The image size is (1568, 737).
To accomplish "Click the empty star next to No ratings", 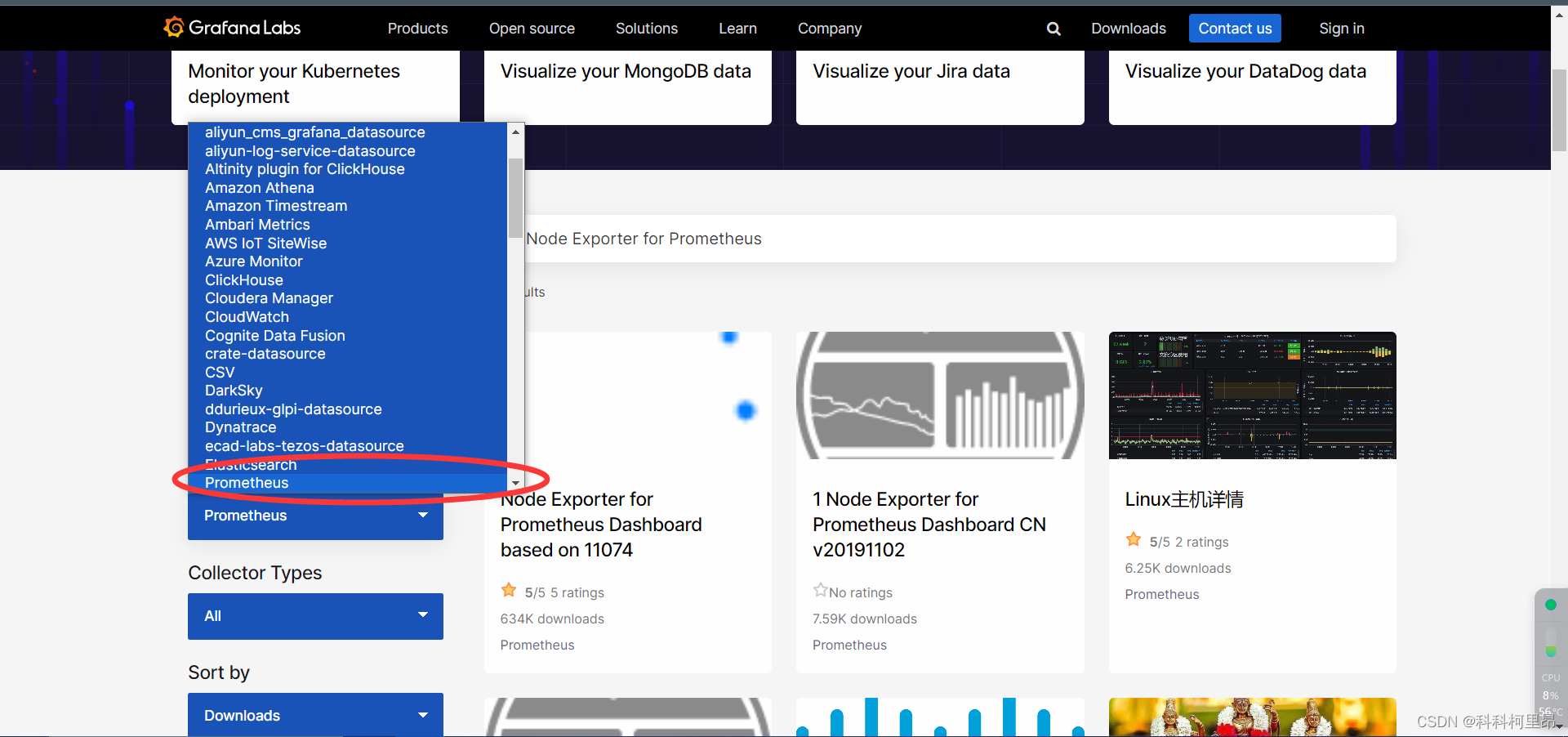I will tap(820, 590).
